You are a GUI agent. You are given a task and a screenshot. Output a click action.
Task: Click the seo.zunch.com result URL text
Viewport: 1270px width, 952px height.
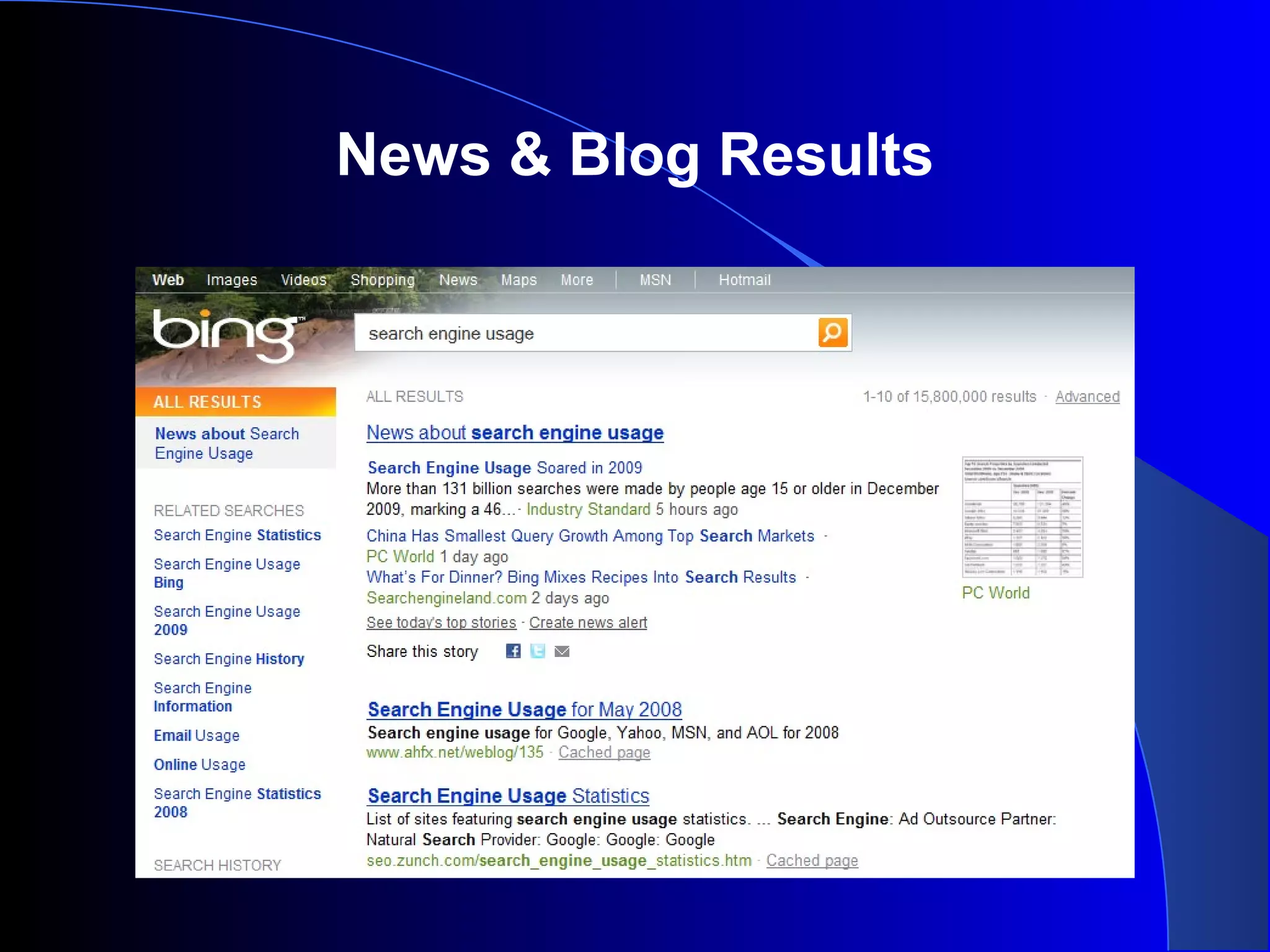pyautogui.click(x=559, y=861)
